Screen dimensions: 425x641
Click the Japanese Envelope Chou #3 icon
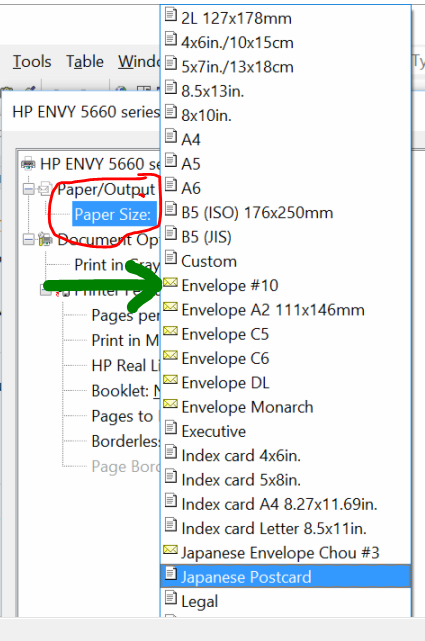click(170, 550)
